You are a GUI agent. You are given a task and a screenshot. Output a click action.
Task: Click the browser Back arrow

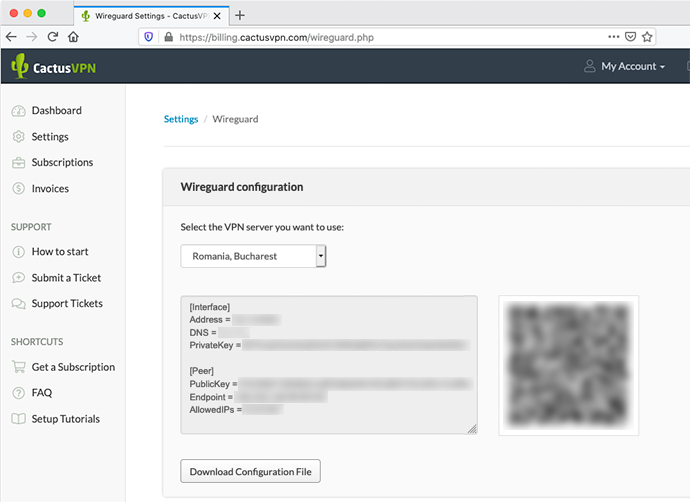click(11, 37)
